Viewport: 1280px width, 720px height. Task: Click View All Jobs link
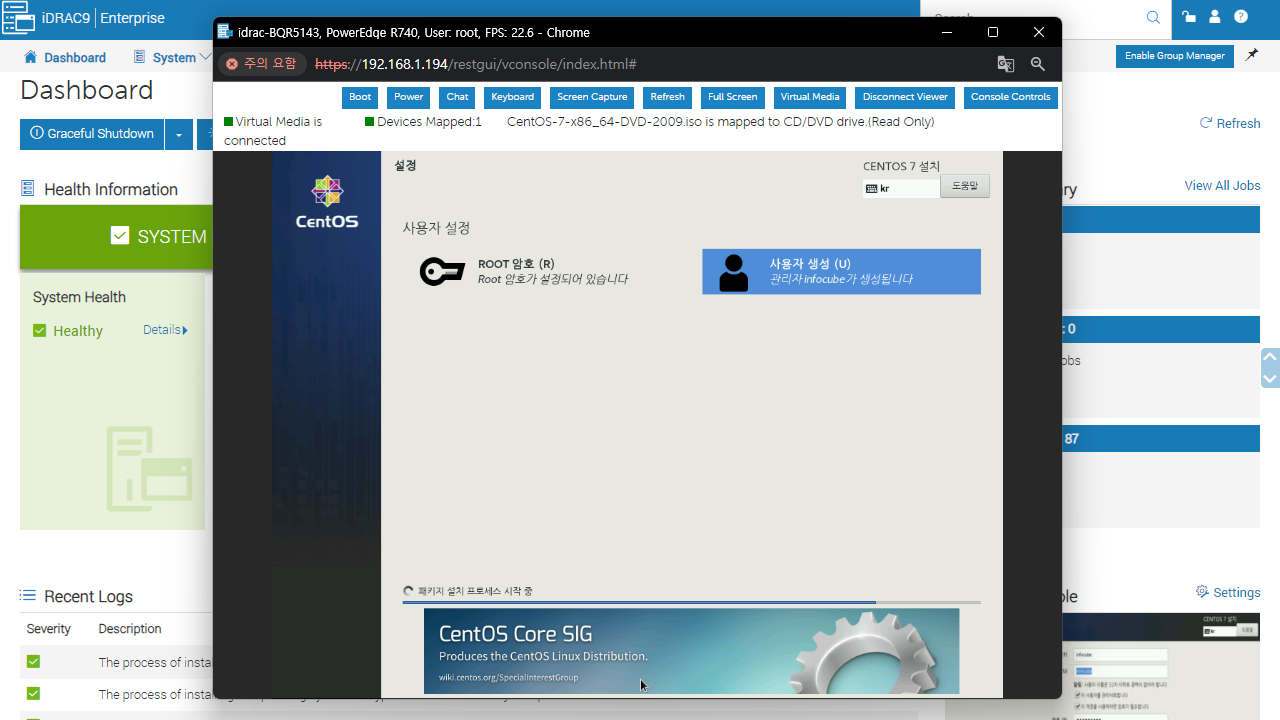1222,186
